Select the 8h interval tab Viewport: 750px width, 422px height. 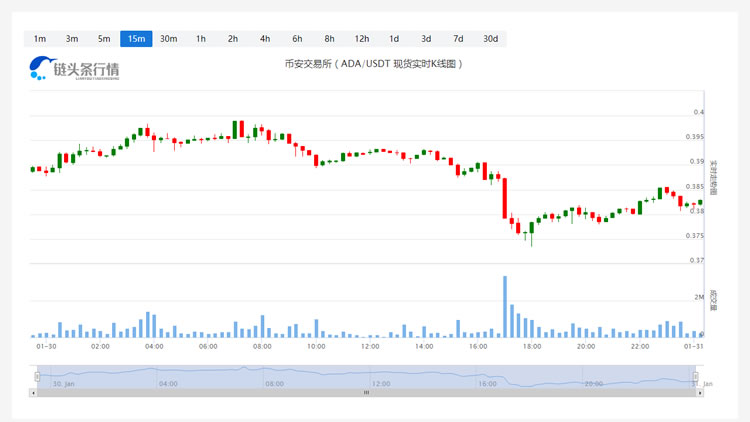(330, 39)
